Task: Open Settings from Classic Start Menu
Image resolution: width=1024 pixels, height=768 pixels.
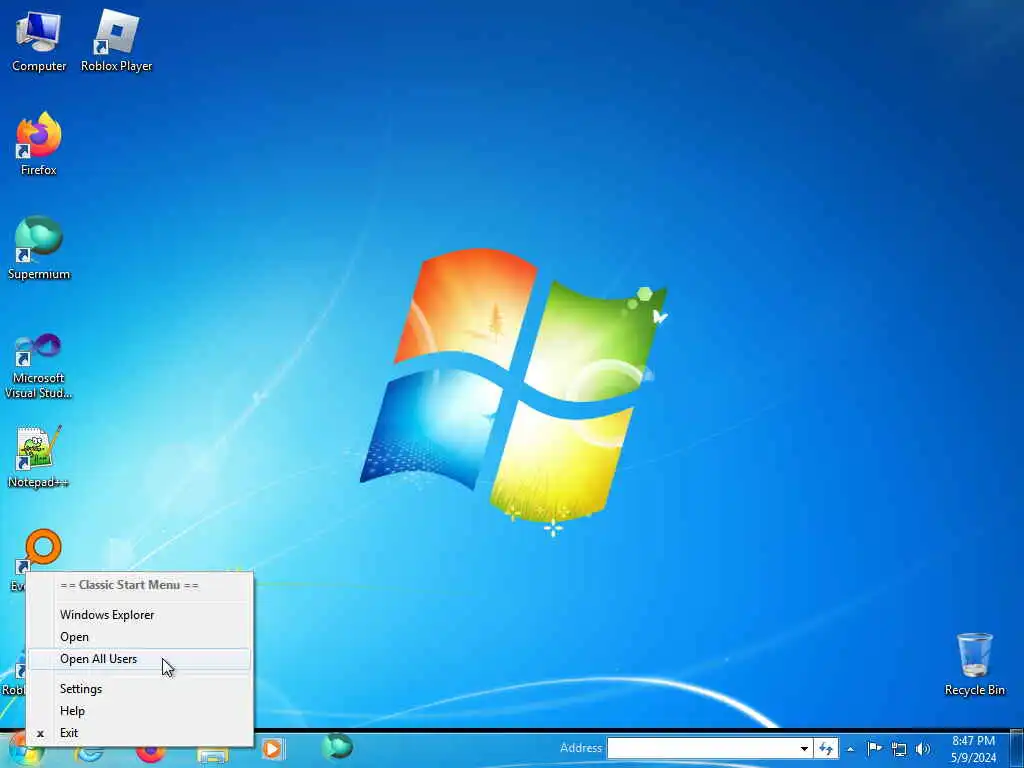Action: click(139, 689)
